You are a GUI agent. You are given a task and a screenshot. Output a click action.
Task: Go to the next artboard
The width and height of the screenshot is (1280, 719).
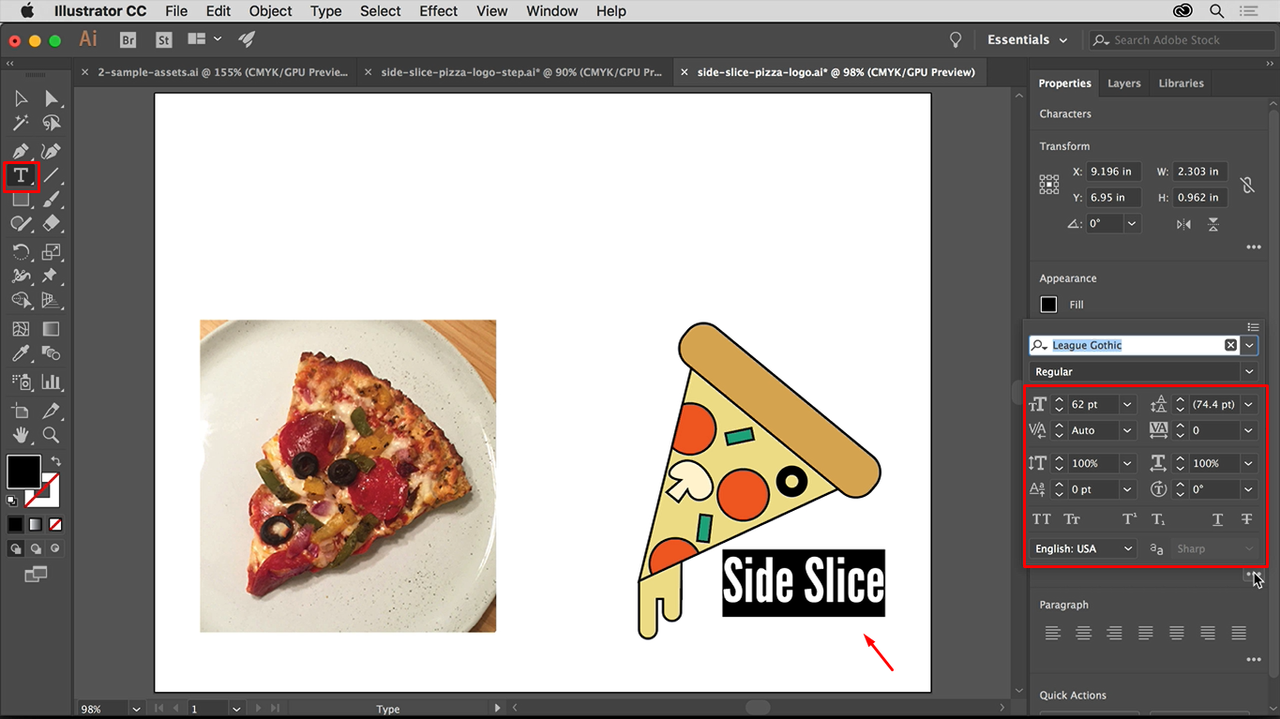pyautogui.click(x=258, y=709)
